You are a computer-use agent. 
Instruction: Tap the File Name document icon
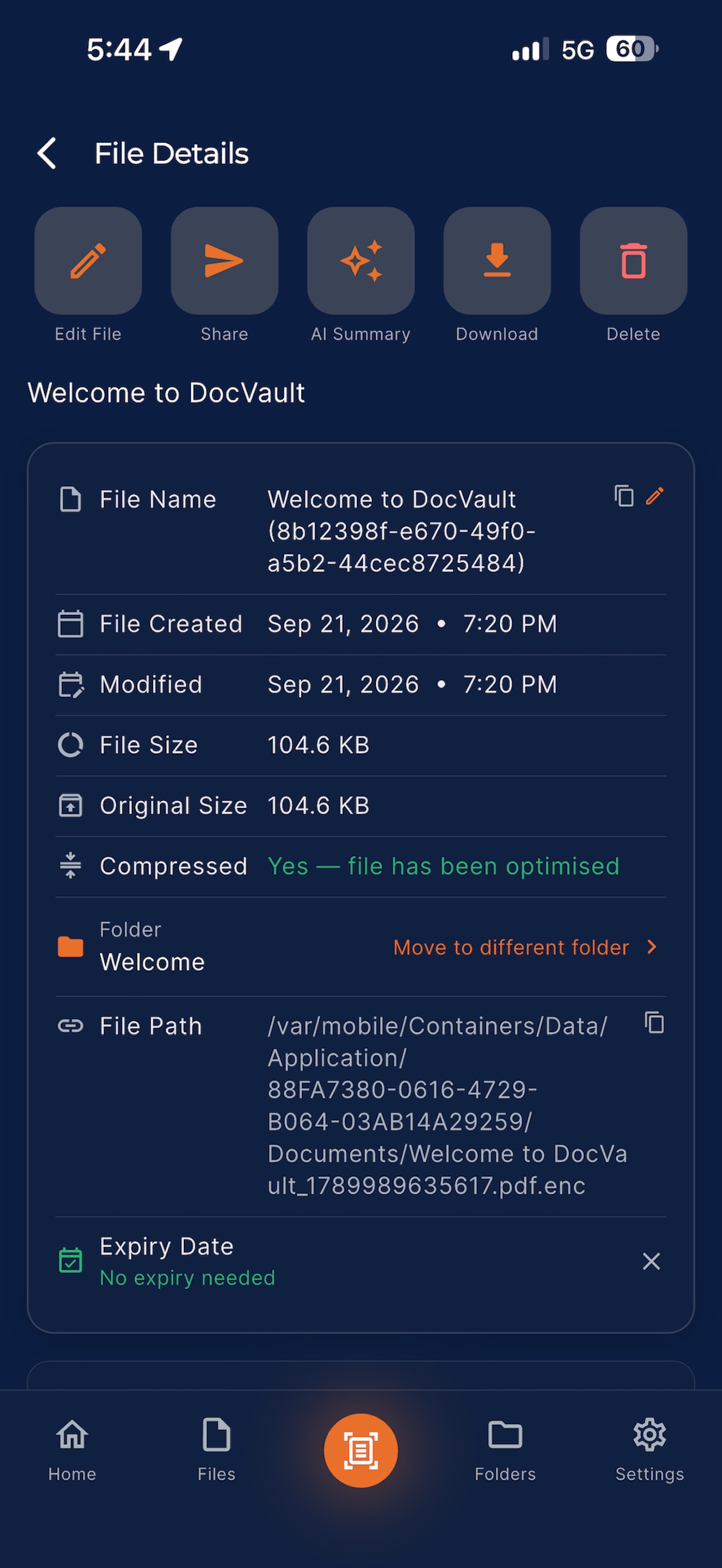pos(70,499)
